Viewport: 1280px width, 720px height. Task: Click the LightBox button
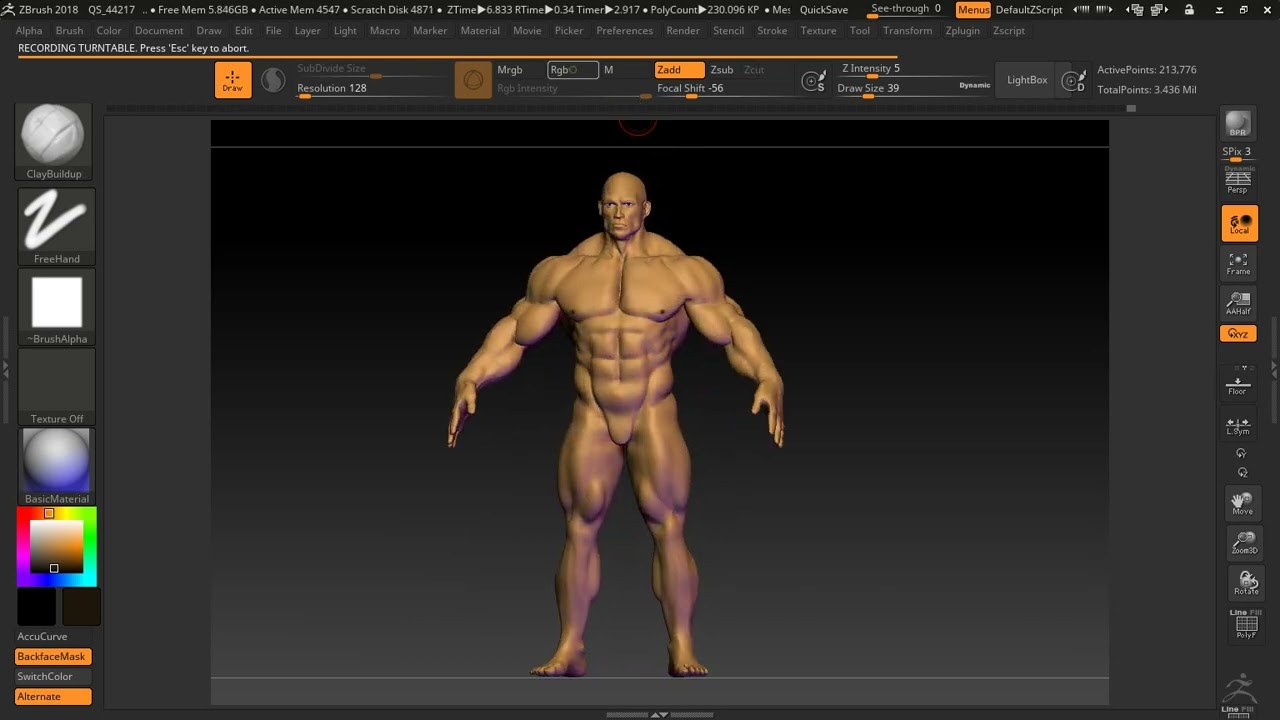tap(1027, 80)
